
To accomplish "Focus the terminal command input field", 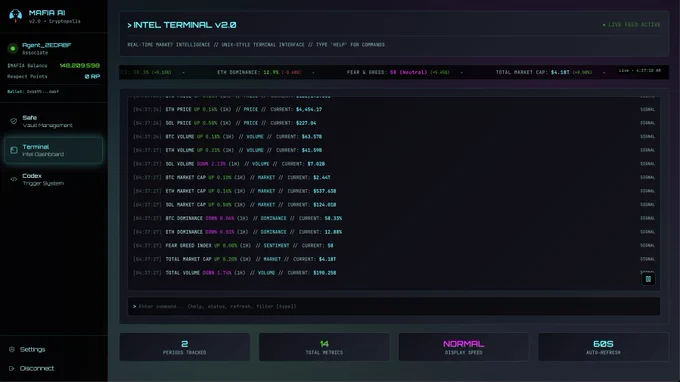I will click(x=394, y=306).
